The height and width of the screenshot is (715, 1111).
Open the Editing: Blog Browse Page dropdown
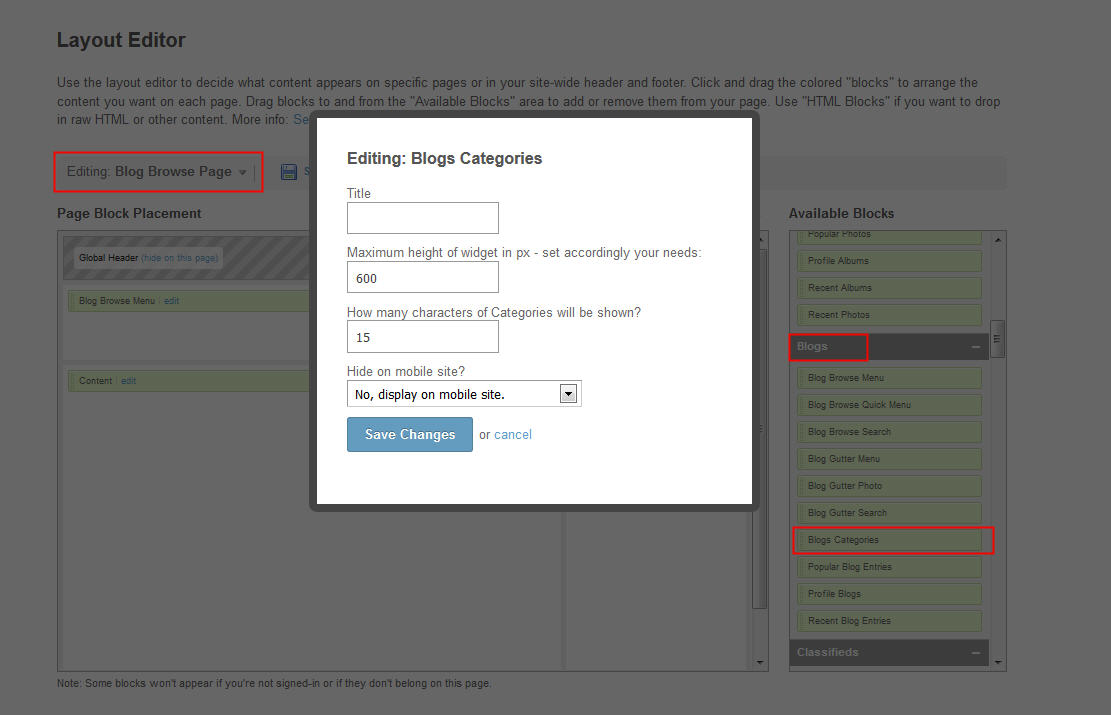click(156, 172)
